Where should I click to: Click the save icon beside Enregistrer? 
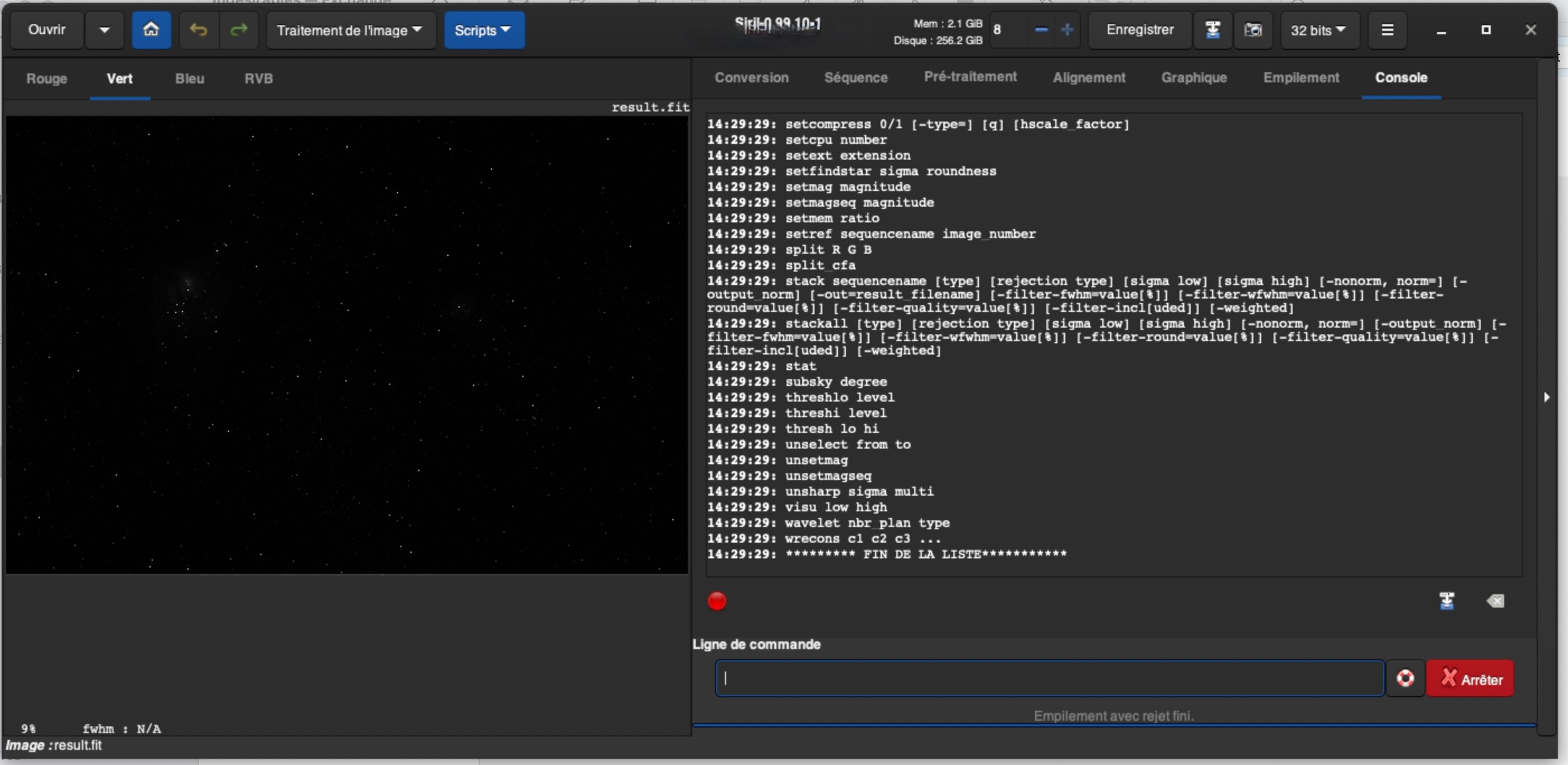pos(1213,30)
